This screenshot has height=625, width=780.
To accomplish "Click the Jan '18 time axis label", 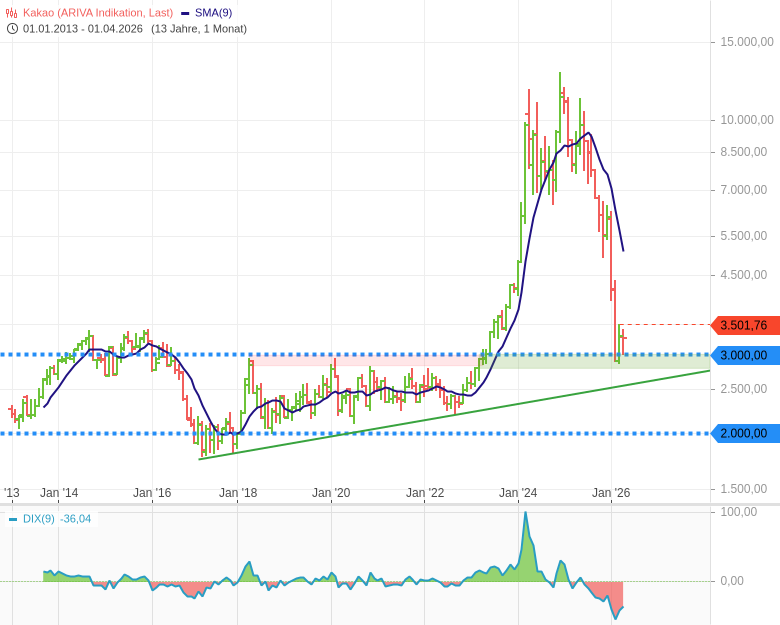I will click(238, 493).
